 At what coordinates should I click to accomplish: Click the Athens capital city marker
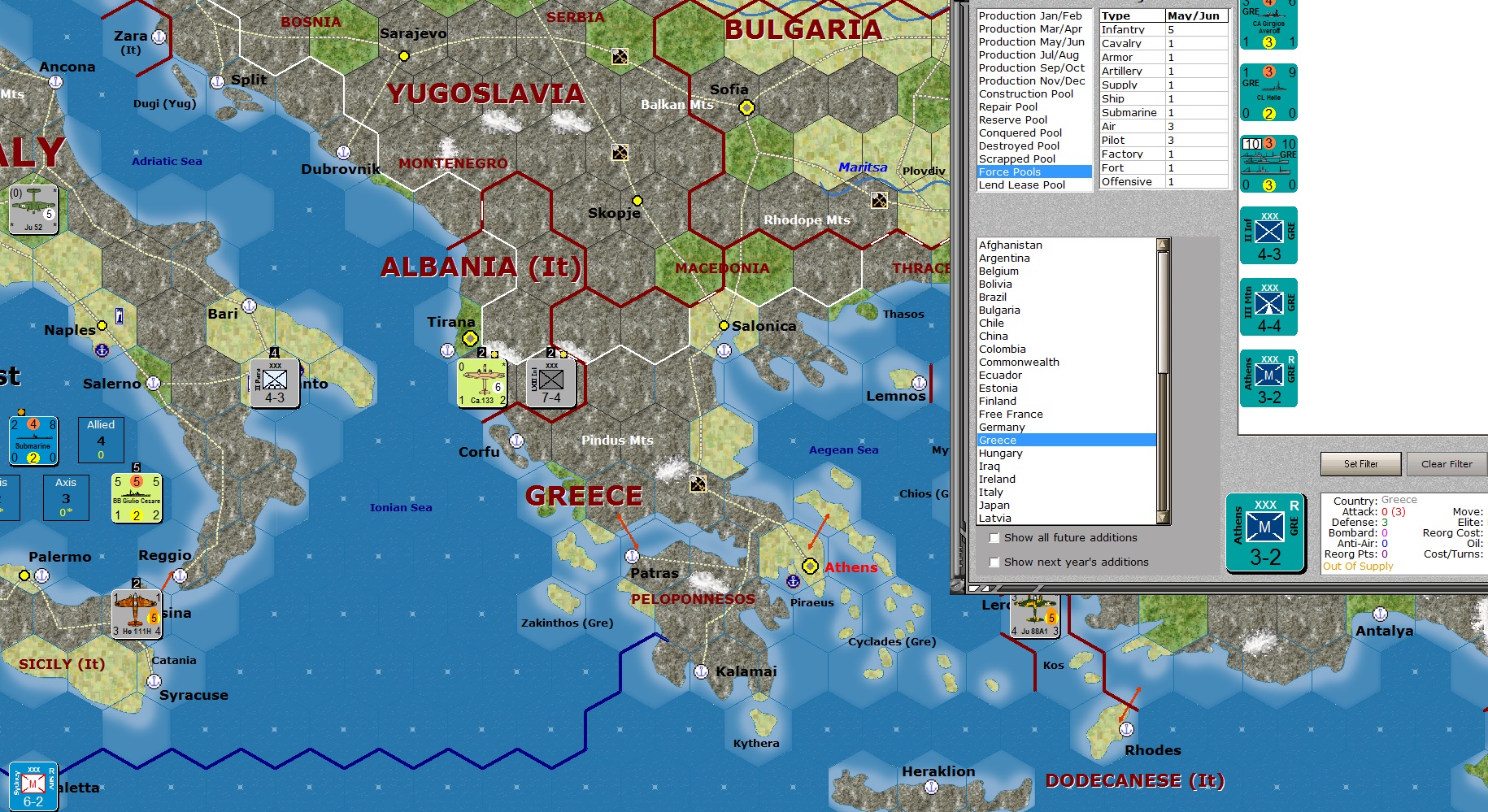click(810, 566)
